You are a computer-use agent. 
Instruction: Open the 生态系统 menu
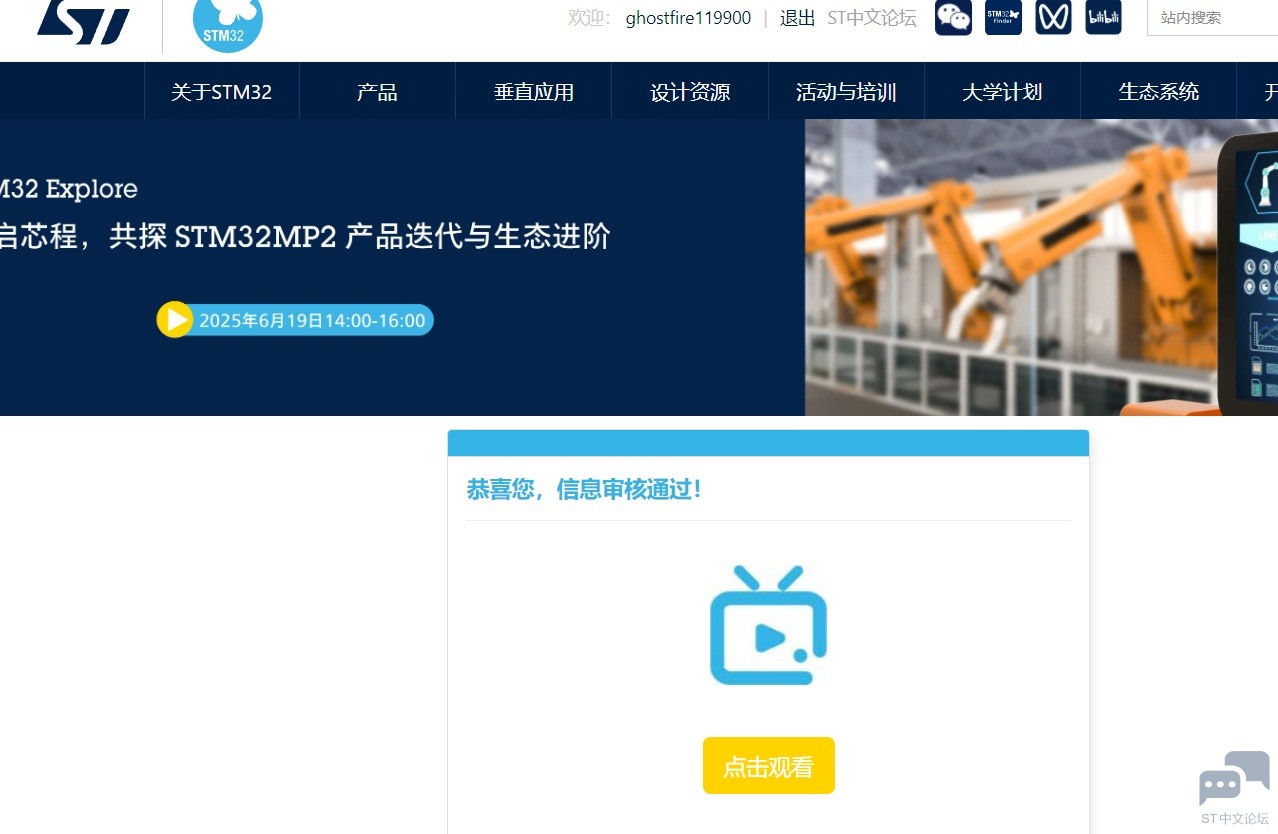pyautogui.click(x=1158, y=92)
